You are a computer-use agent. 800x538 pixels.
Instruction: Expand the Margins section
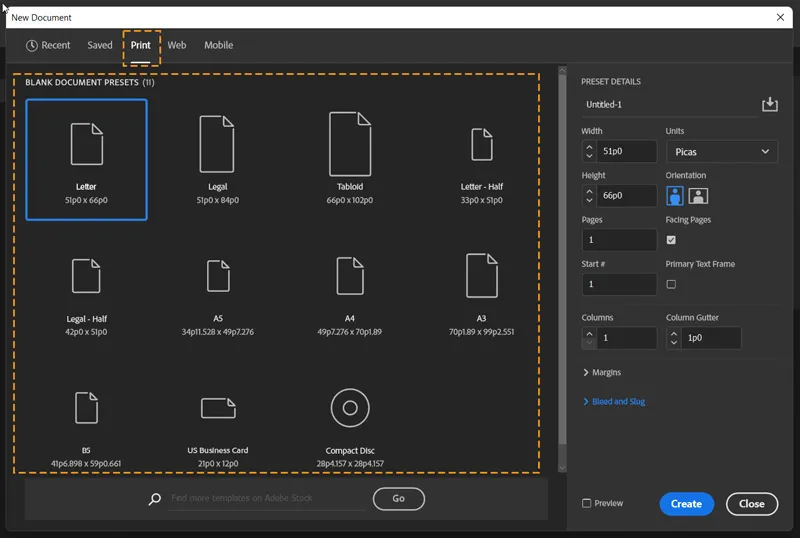[x=602, y=373]
